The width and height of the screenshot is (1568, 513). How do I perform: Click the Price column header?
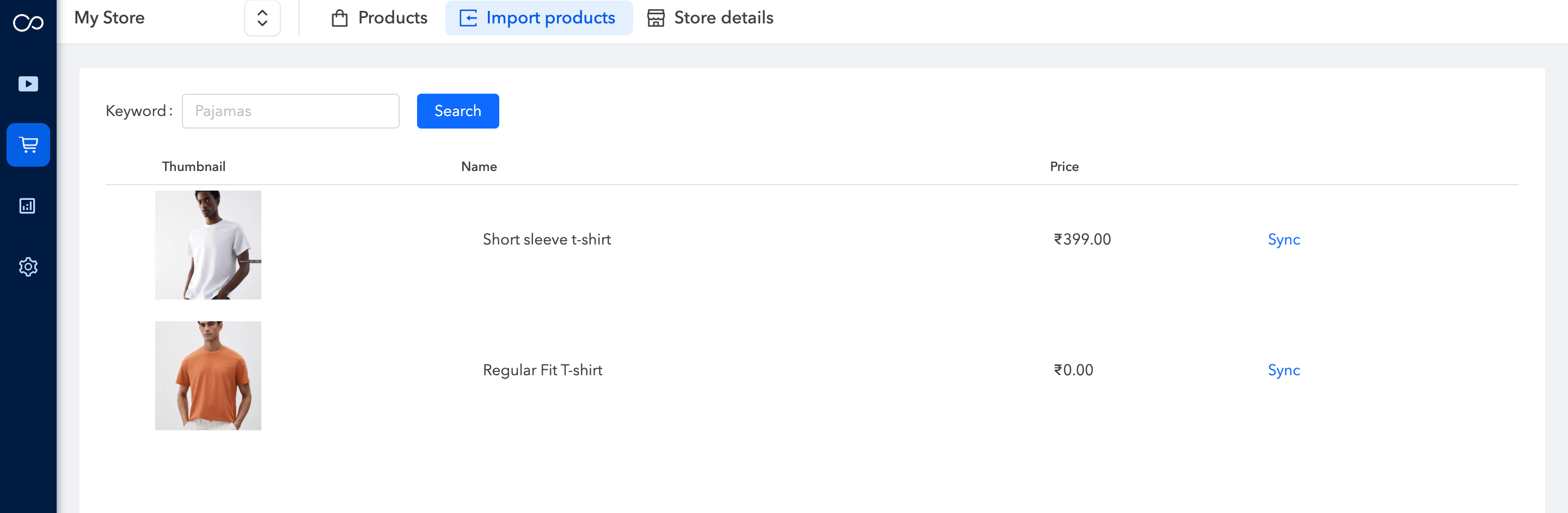(1063, 166)
